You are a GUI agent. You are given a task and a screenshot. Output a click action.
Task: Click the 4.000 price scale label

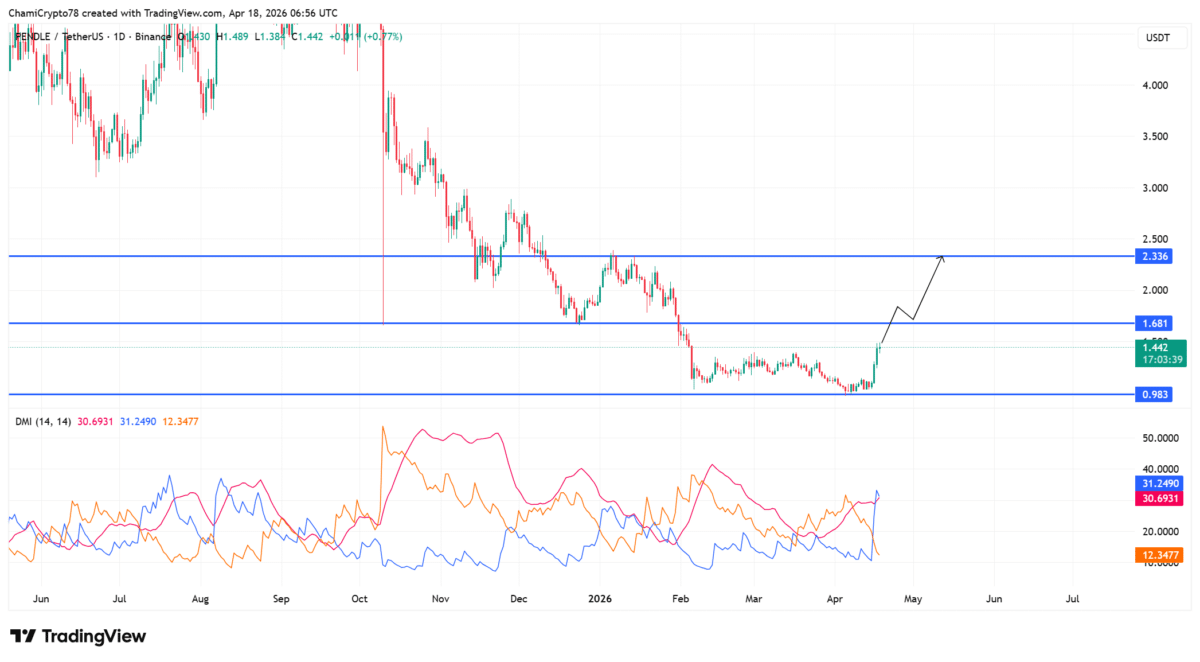tap(1156, 85)
